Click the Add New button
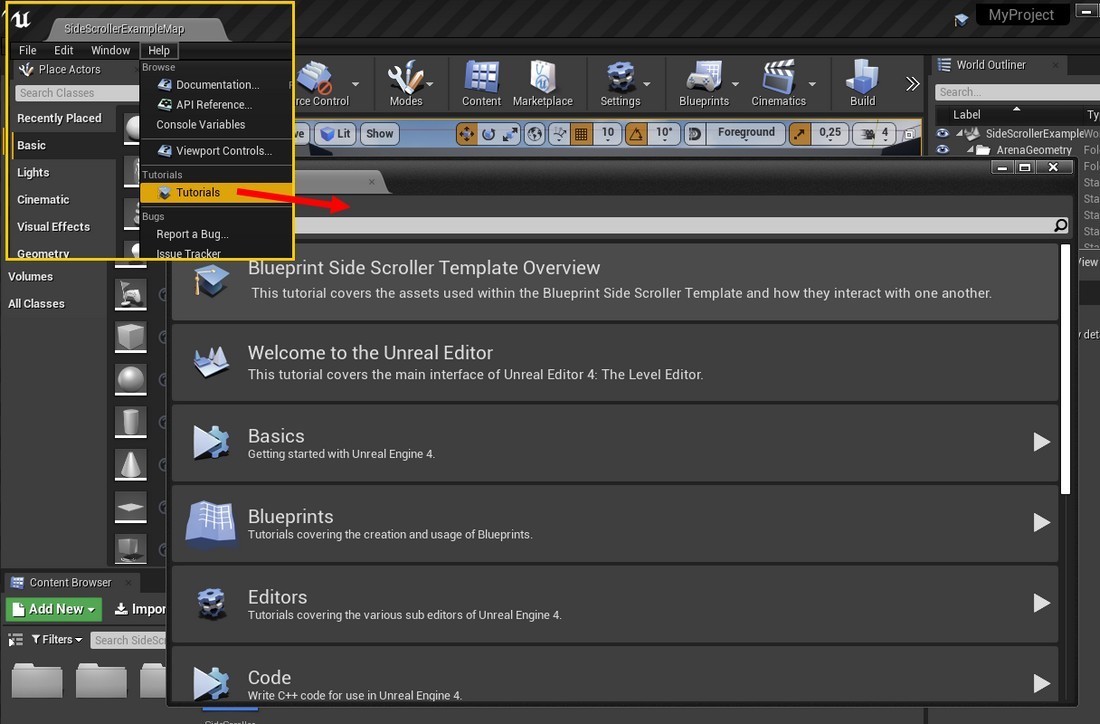The width and height of the screenshot is (1100, 724). [x=54, y=609]
